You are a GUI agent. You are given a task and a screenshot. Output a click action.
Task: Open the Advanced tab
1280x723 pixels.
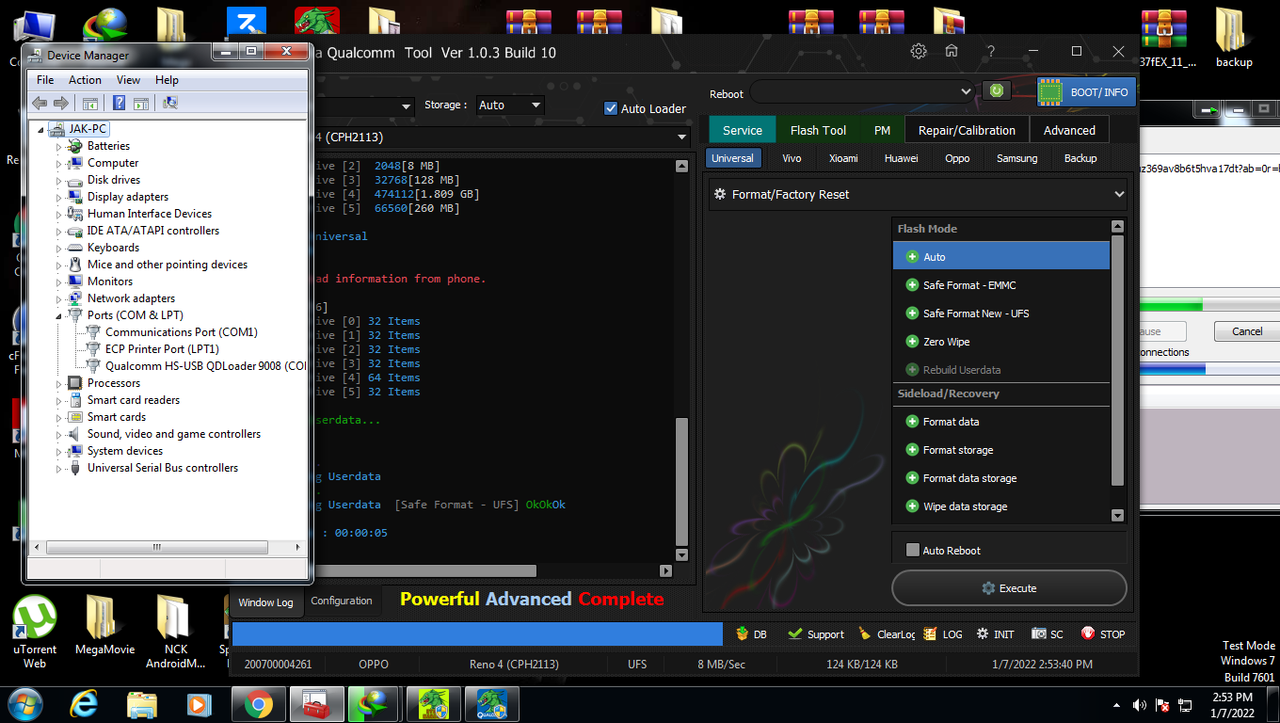(1069, 130)
